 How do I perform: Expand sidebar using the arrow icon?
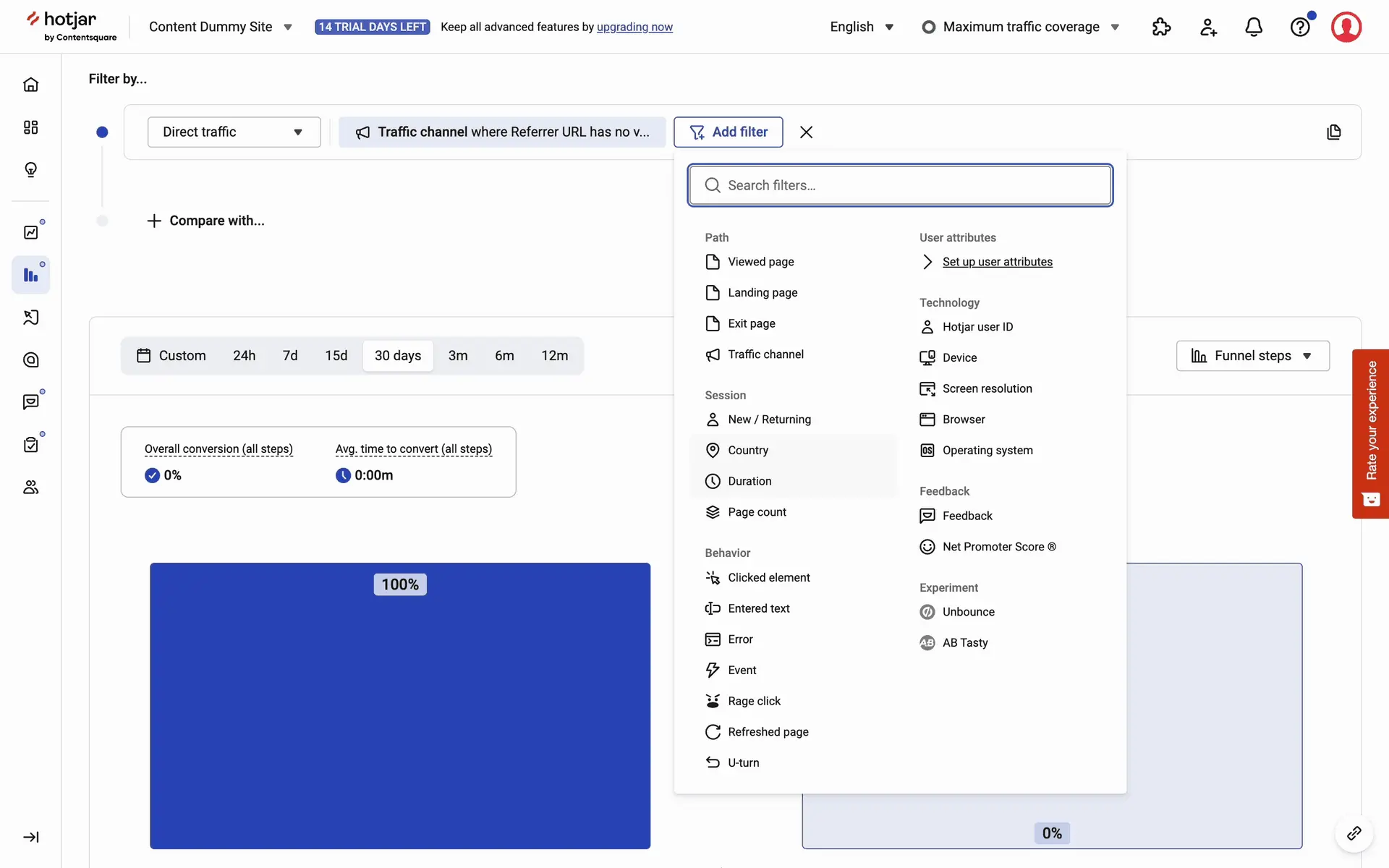coord(30,837)
